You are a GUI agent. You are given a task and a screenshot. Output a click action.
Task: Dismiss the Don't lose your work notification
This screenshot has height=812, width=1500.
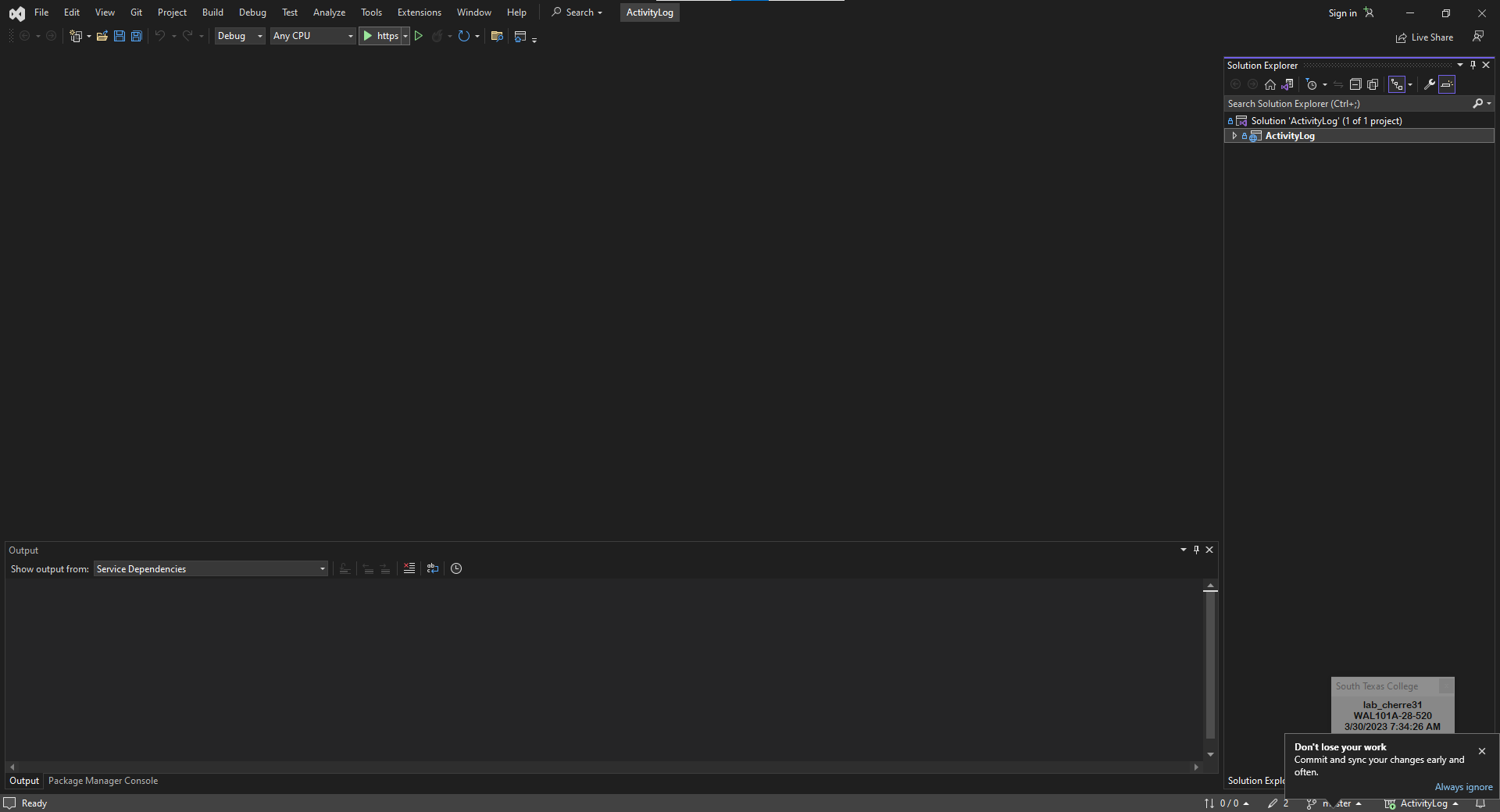[x=1482, y=751]
